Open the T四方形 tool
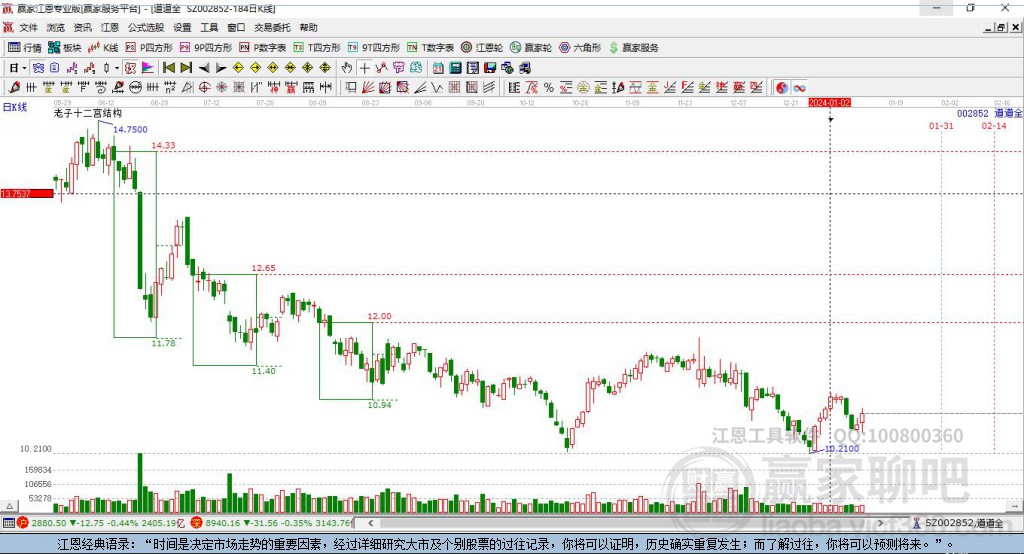The image size is (1024, 554). click(x=317, y=48)
